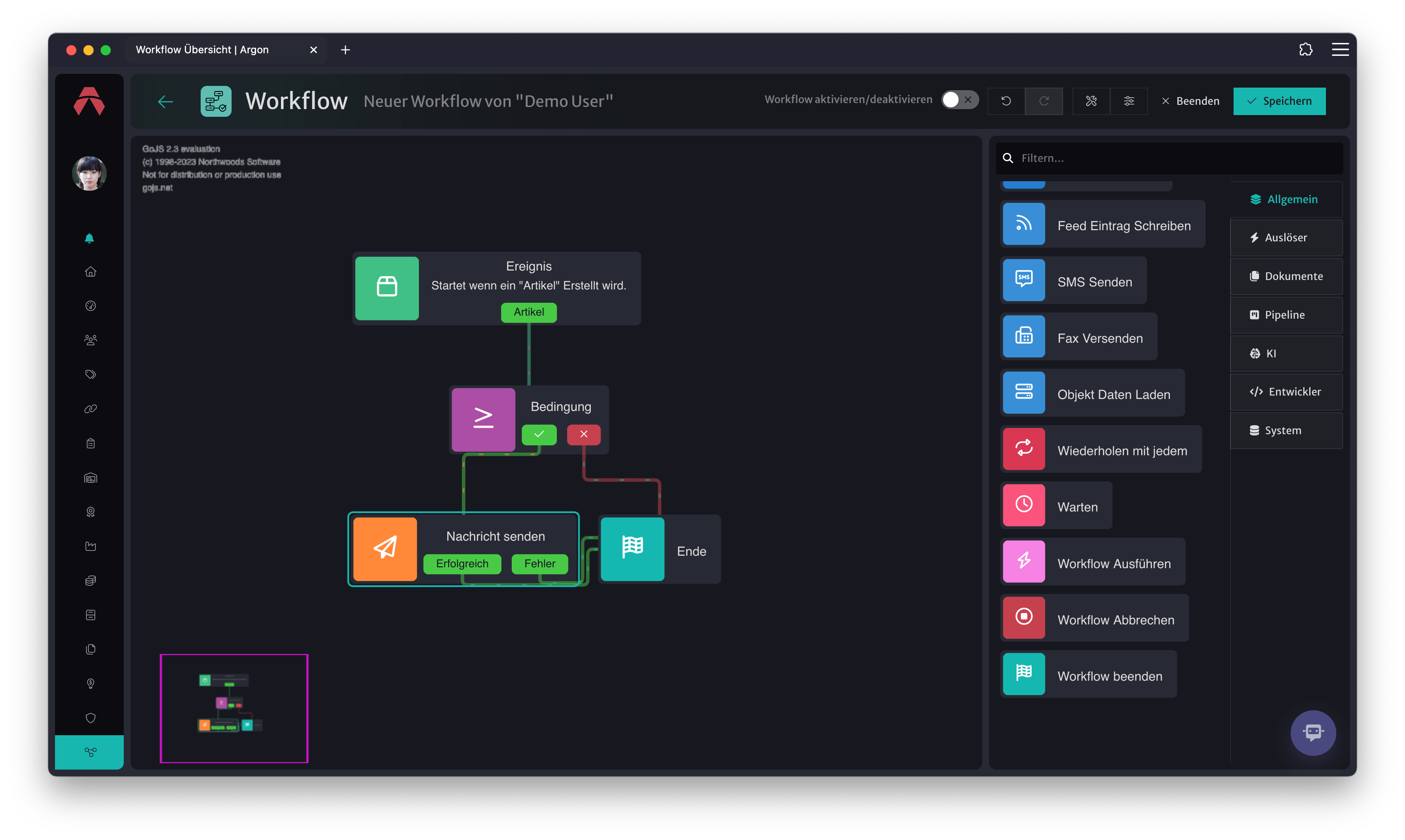Screen dimensions: 1405x840
Task: Open the link chain icon in the sidebar
Action: point(90,409)
